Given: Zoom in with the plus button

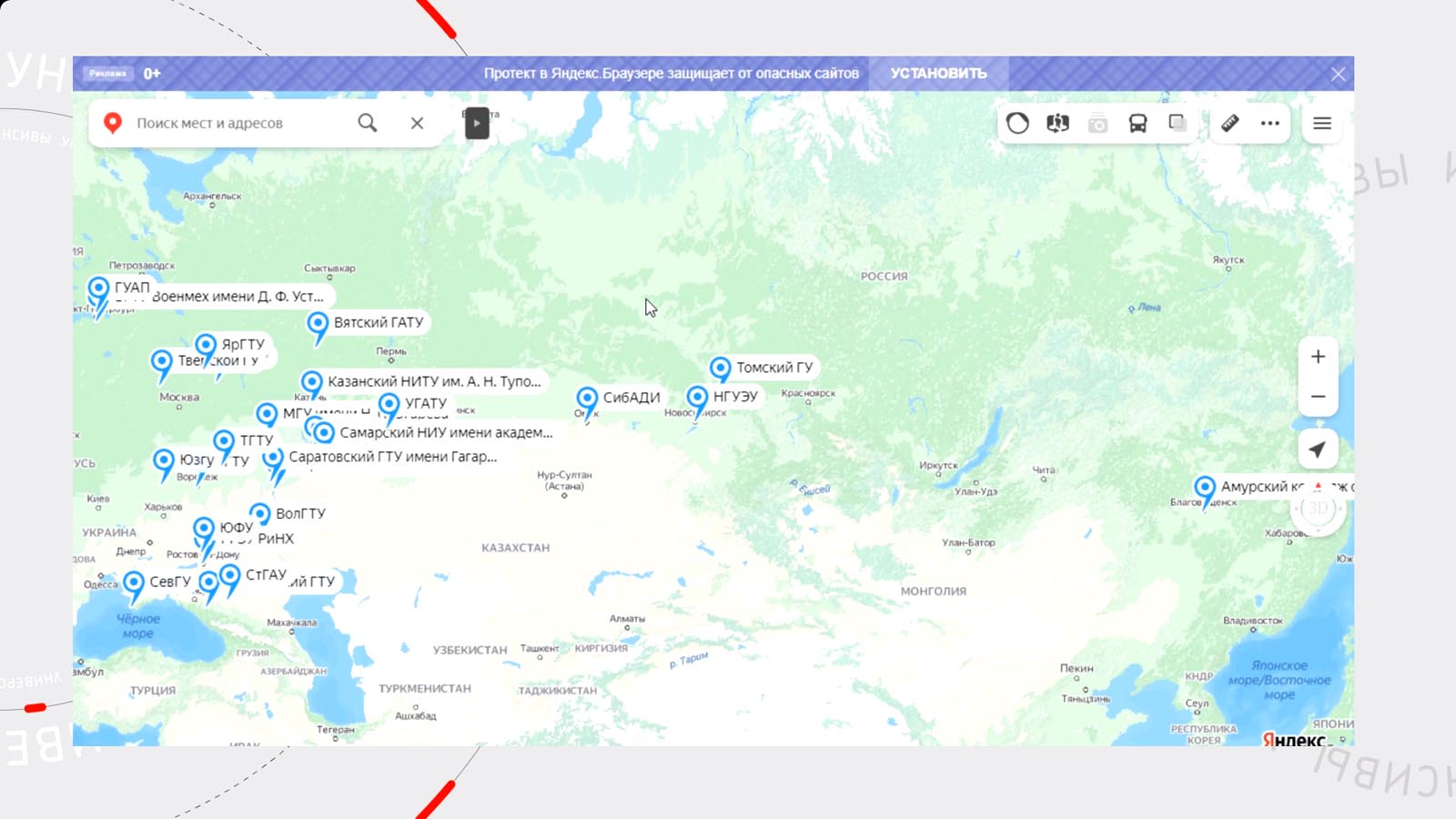Looking at the screenshot, I should pyautogui.click(x=1318, y=357).
